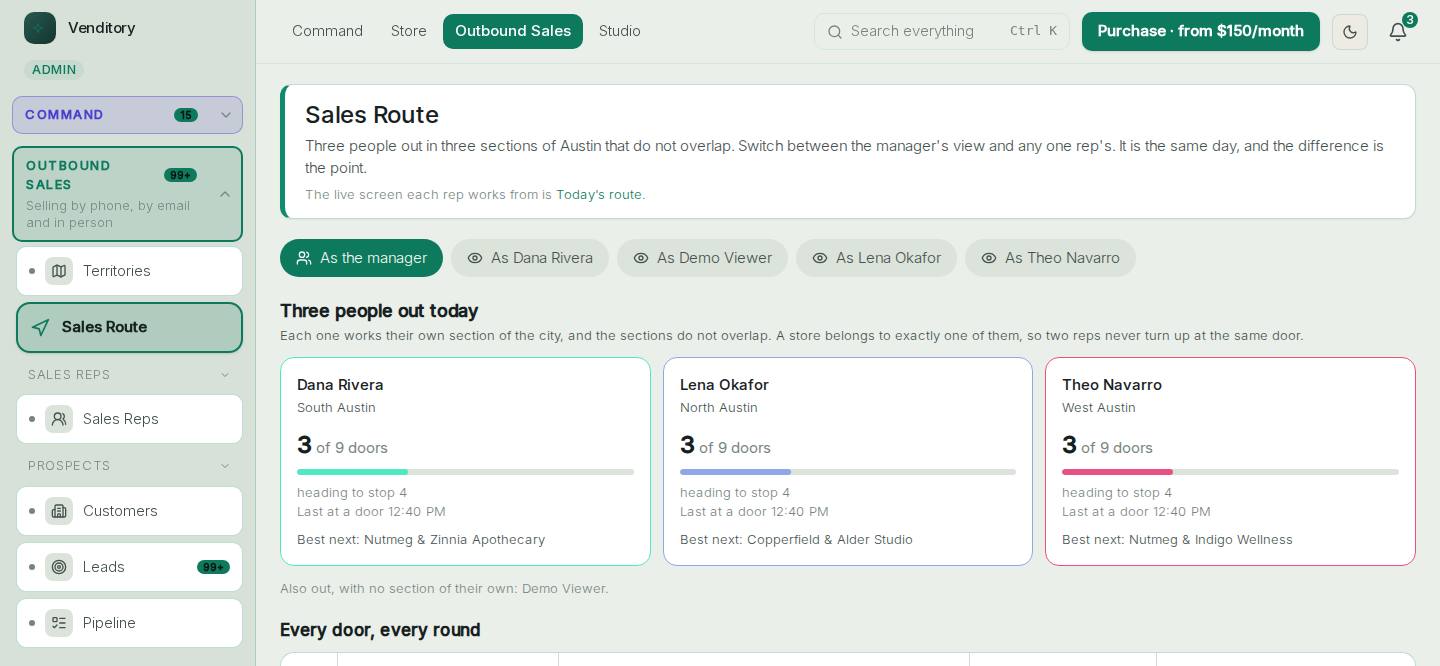Open the Studio top tab
Image resolution: width=1440 pixels, height=666 pixels.
(x=620, y=32)
